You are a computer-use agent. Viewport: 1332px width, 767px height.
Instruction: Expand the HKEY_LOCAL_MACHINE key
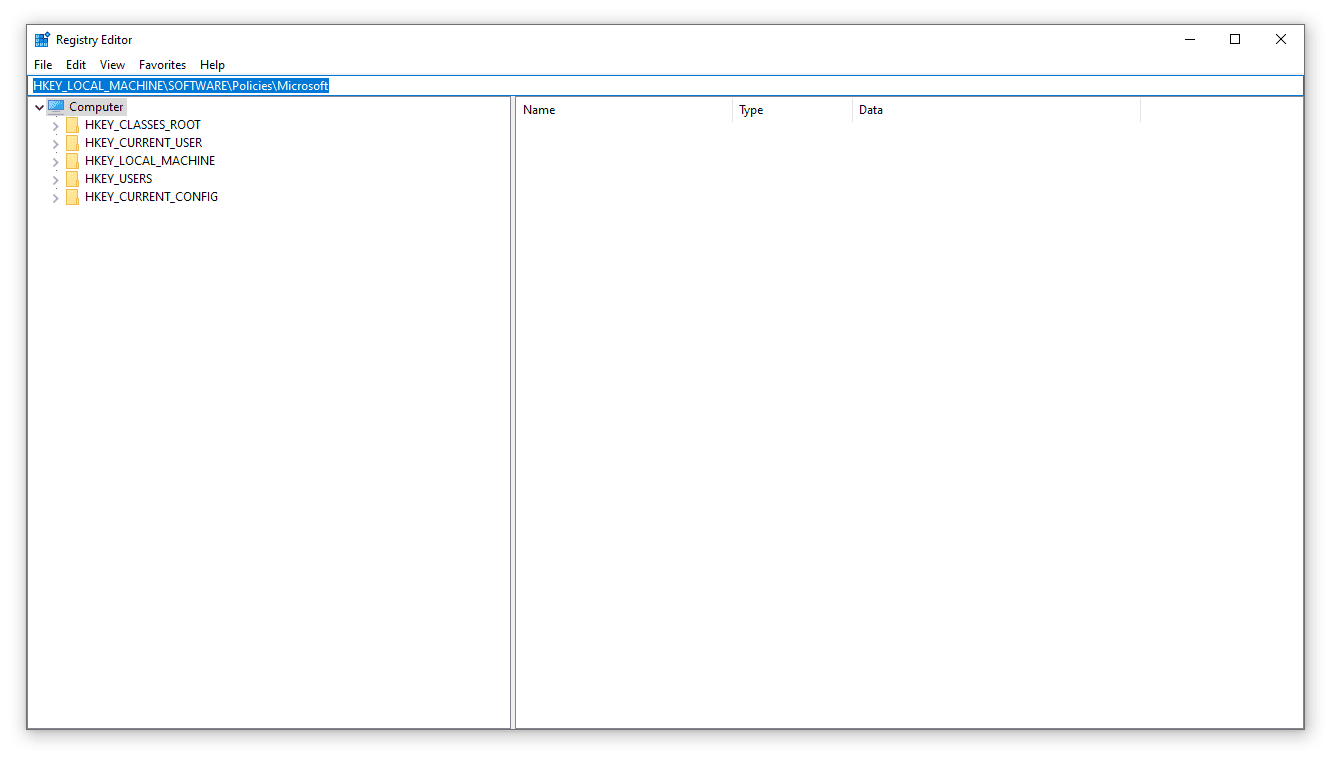point(55,162)
